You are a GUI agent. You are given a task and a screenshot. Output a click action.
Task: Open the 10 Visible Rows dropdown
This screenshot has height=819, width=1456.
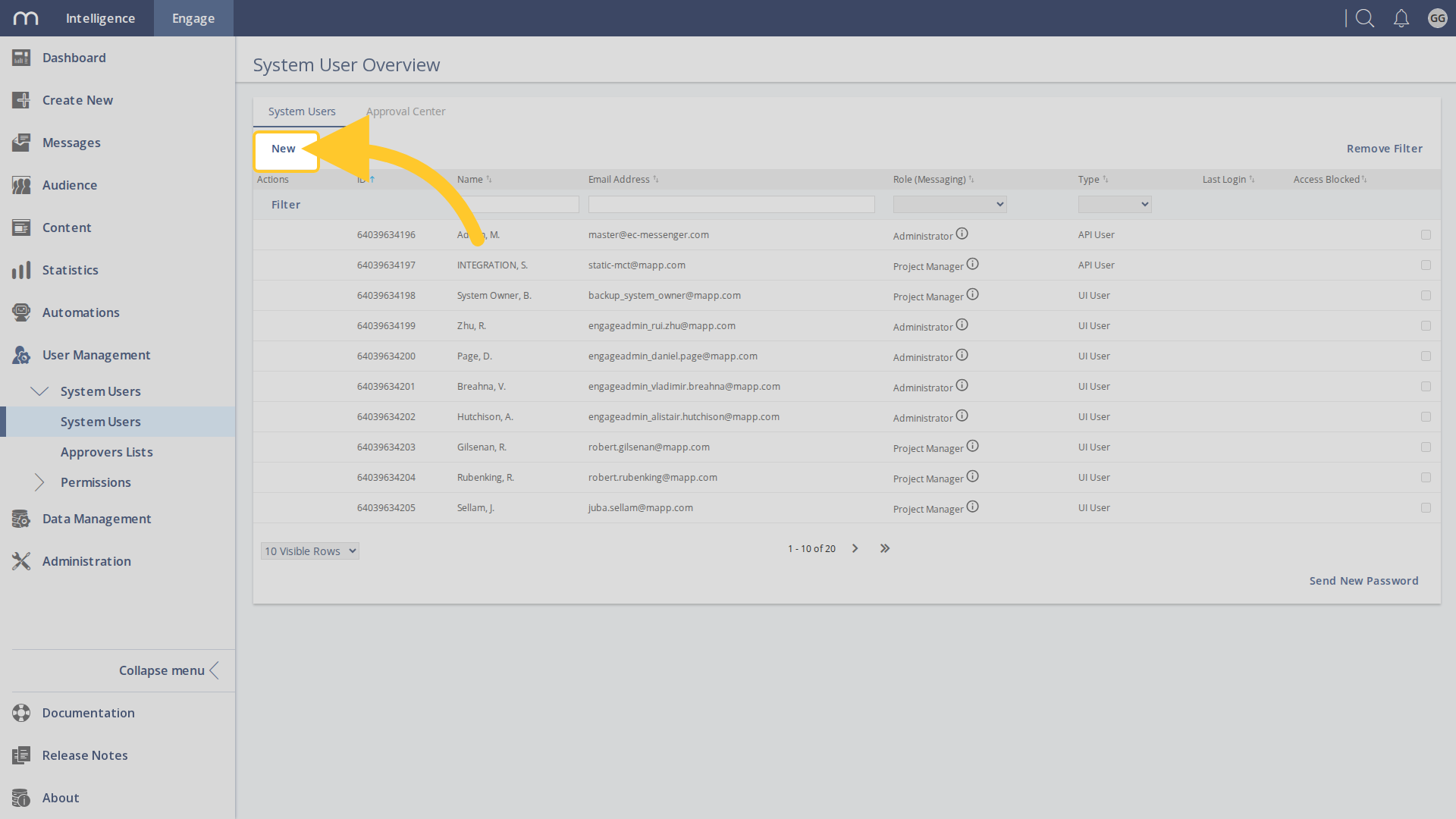pos(309,551)
